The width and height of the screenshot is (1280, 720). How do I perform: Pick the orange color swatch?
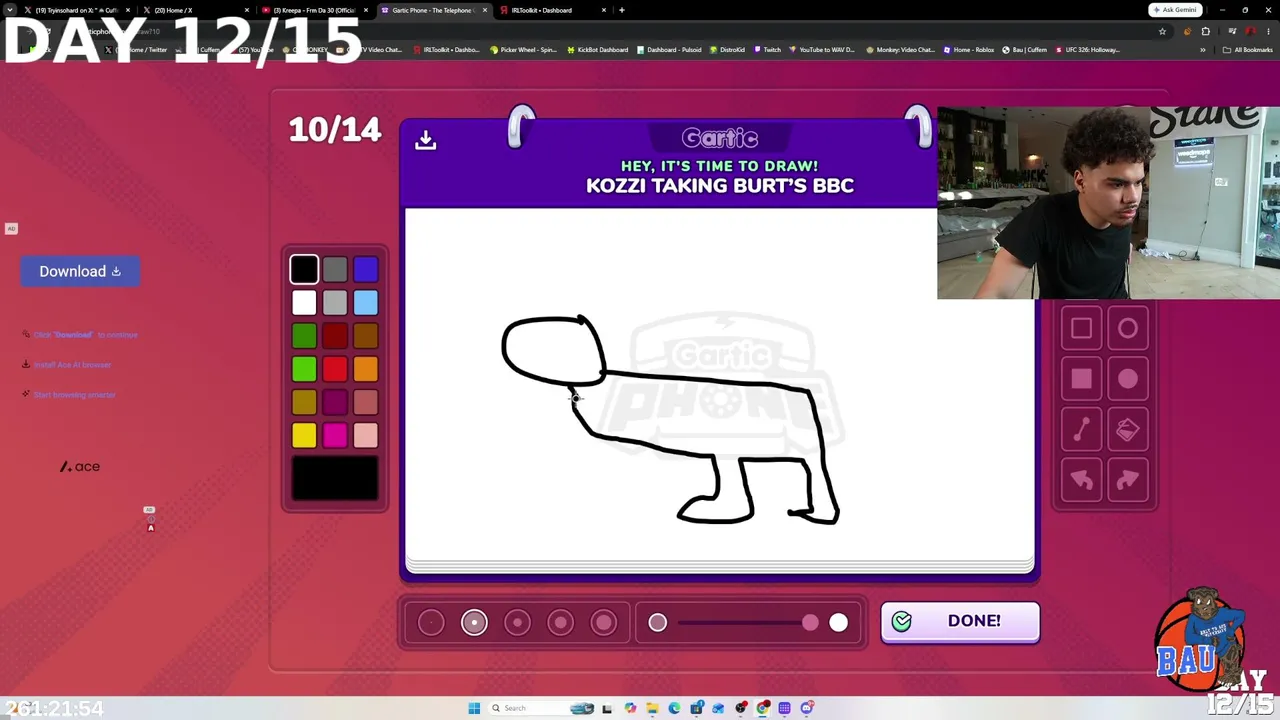pyautogui.click(x=365, y=369)
